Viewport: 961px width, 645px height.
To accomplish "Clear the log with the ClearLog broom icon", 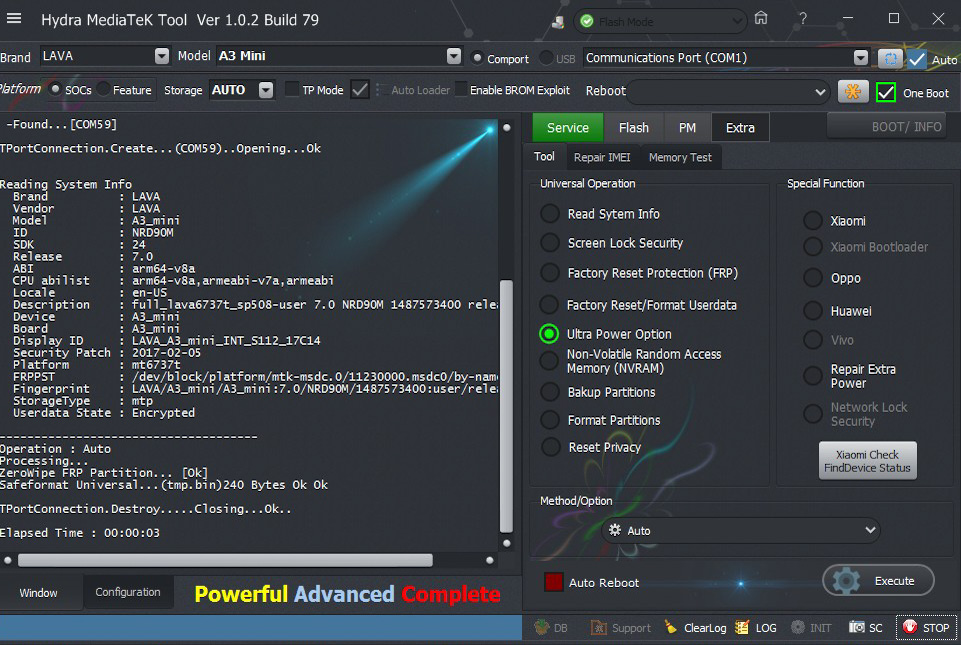I will click(x=670, y=627).
